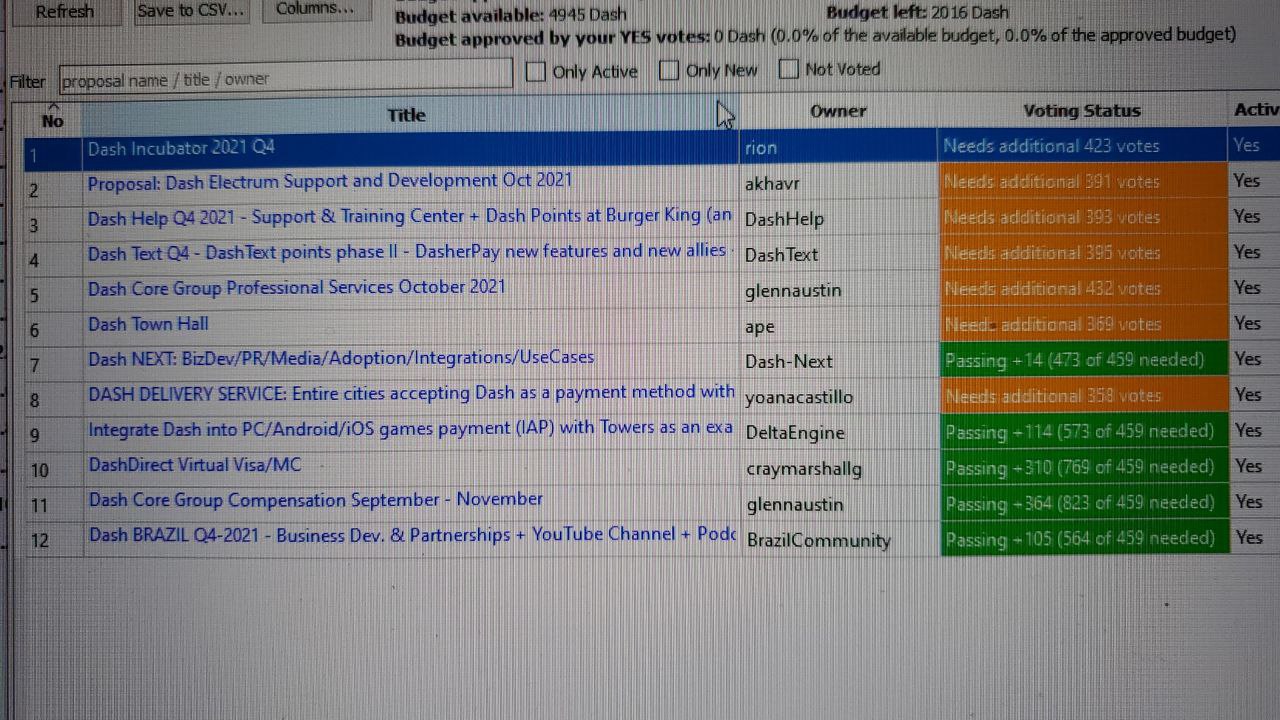The height and width of the screenshot is (720, 1280).
Task: Sort by Voting Status column header
Action: 1082,111
